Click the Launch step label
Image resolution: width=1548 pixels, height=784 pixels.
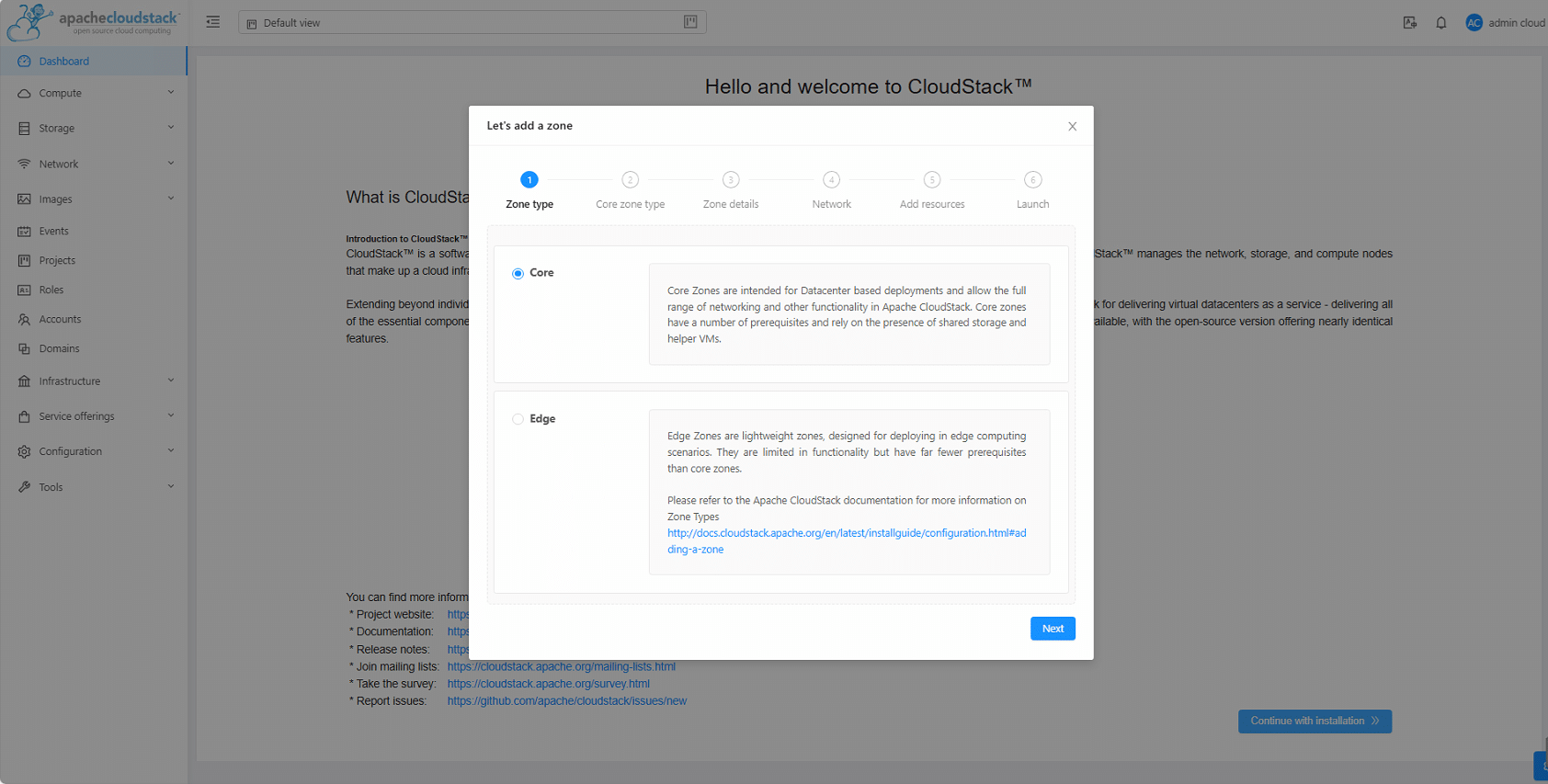click(x=1032, y=205)
